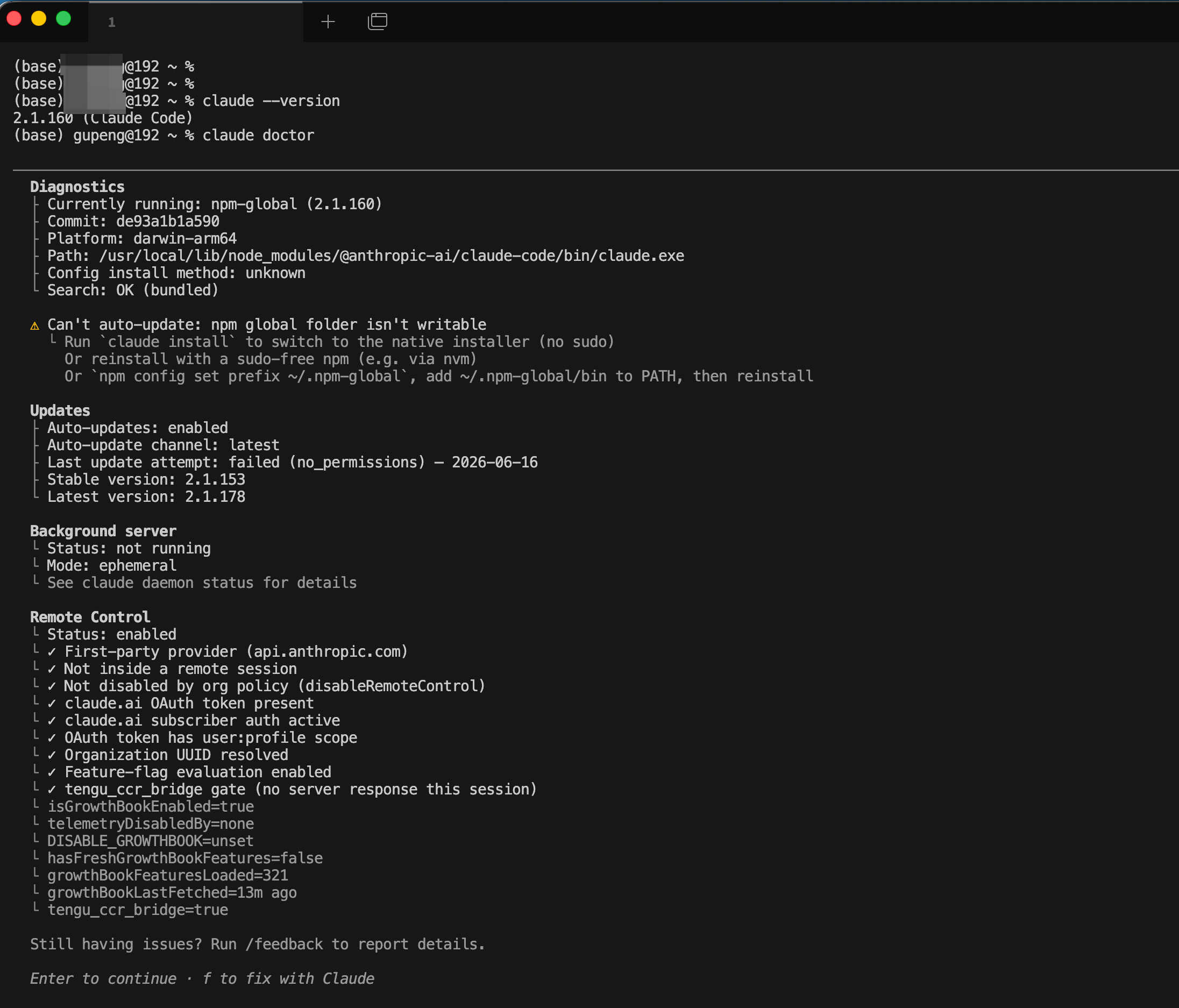Close the terminal window with red button
The image size is (1179, 1008).
coord(14,19)
